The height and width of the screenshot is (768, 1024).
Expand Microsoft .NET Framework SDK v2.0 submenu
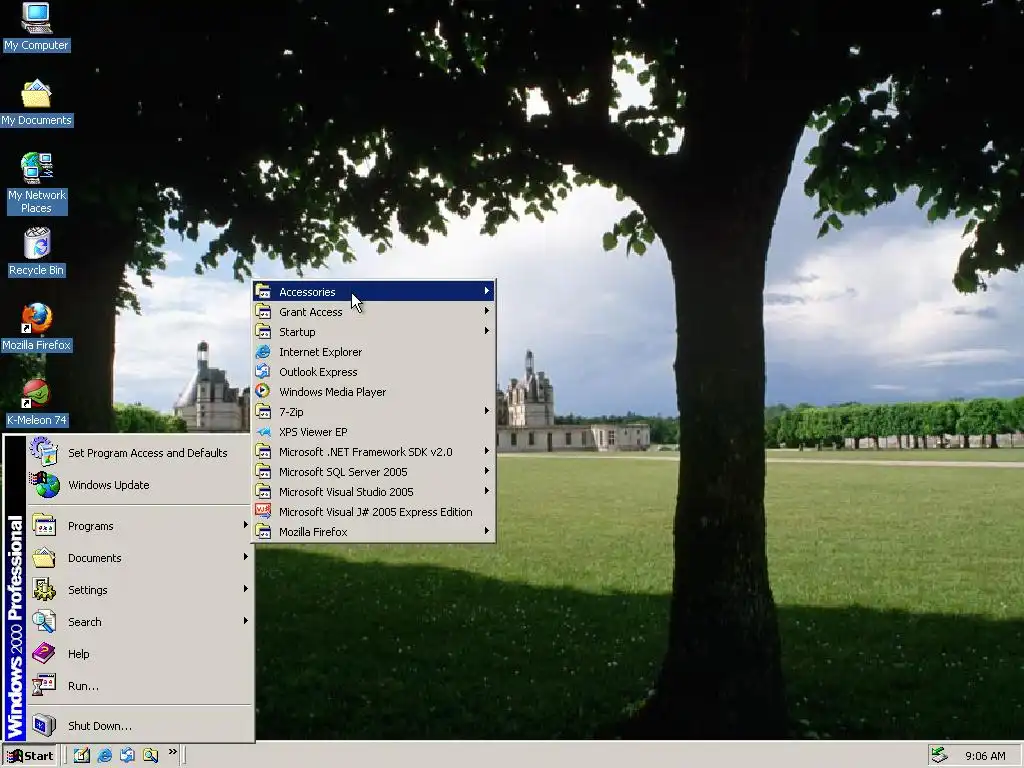(x=487, y=451)
